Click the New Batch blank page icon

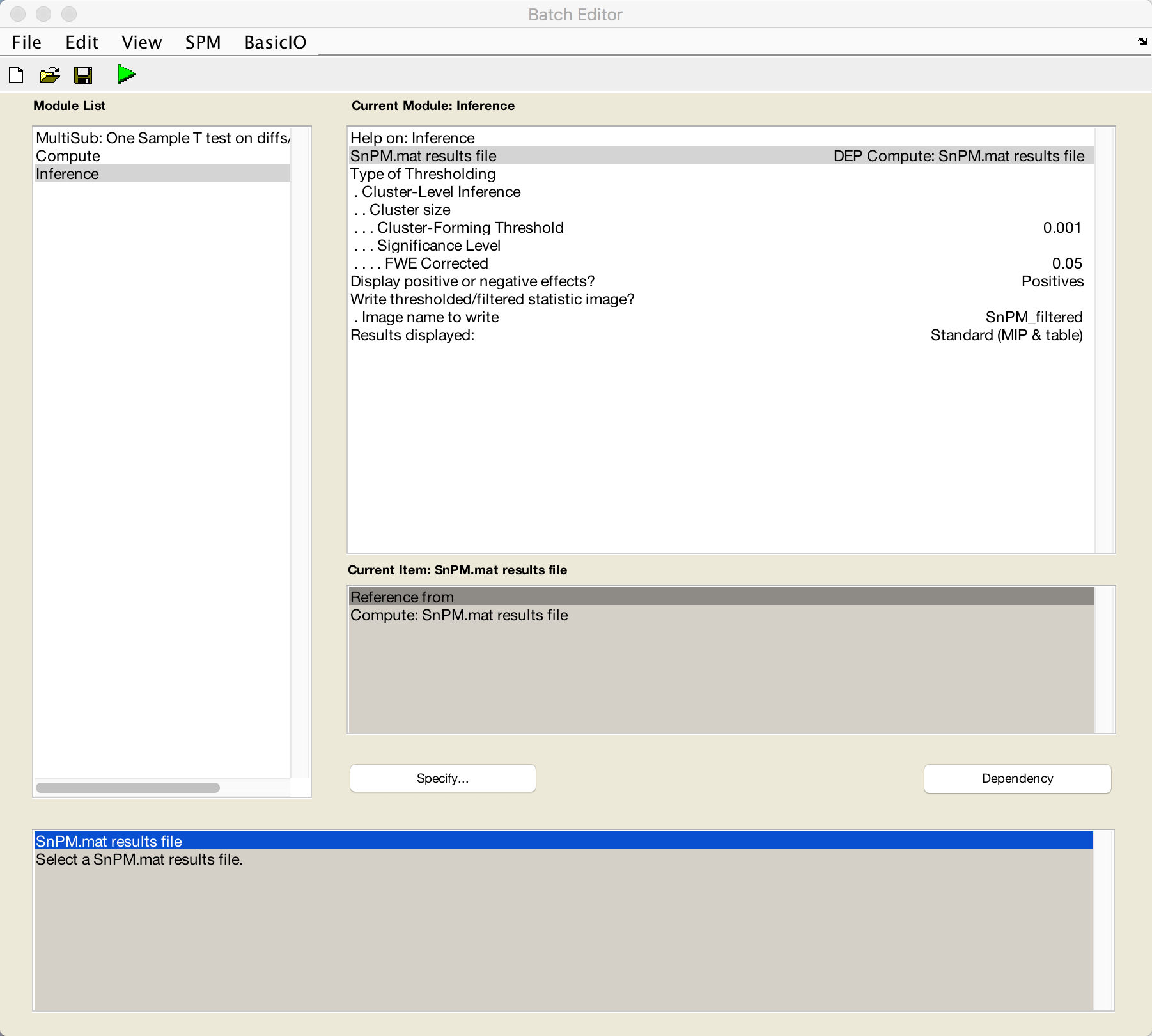coord(16,75)
